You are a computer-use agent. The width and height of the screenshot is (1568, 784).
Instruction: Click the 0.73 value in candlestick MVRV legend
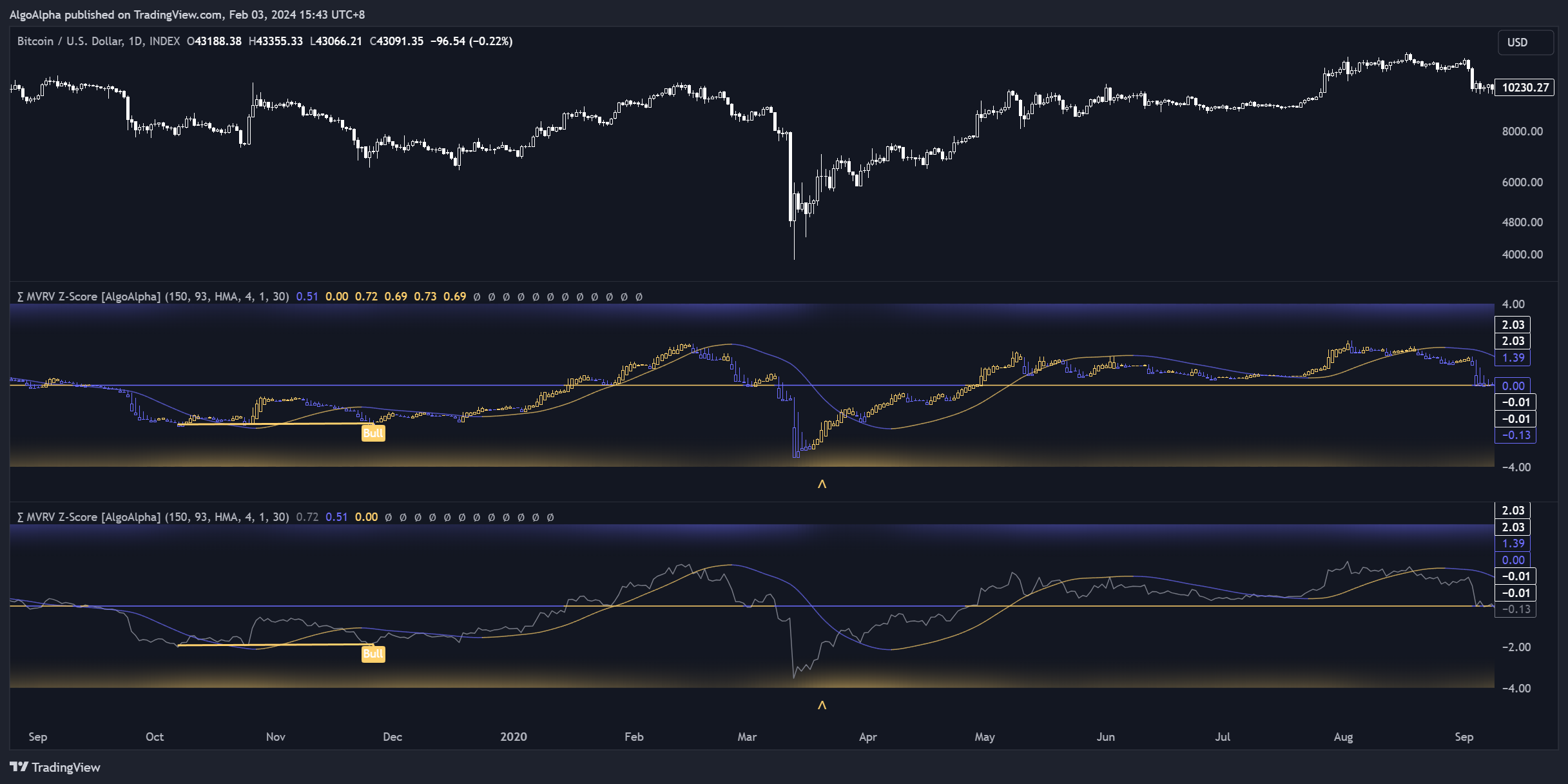425,297
